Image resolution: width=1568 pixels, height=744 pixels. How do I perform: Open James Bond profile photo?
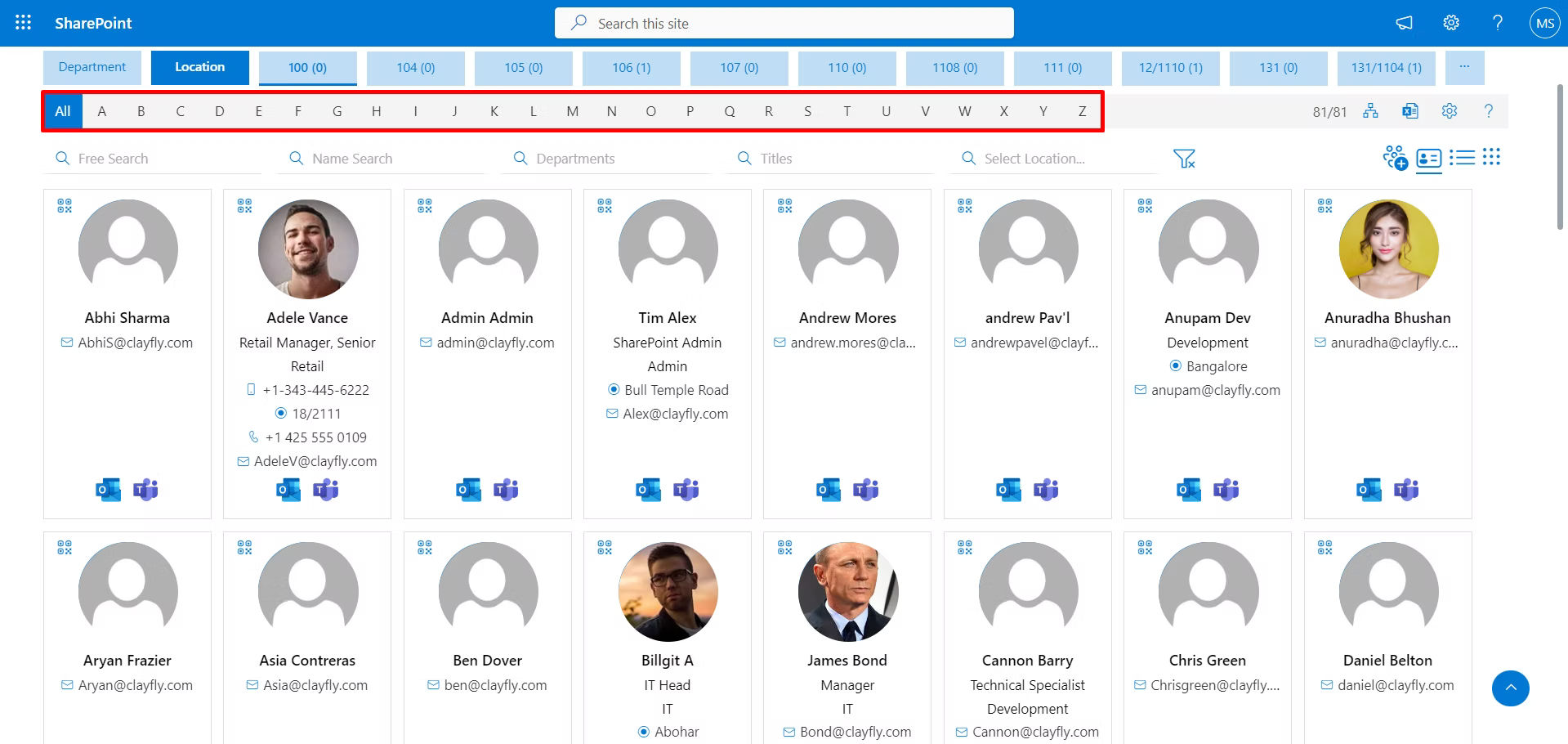[x=848, y=592]
